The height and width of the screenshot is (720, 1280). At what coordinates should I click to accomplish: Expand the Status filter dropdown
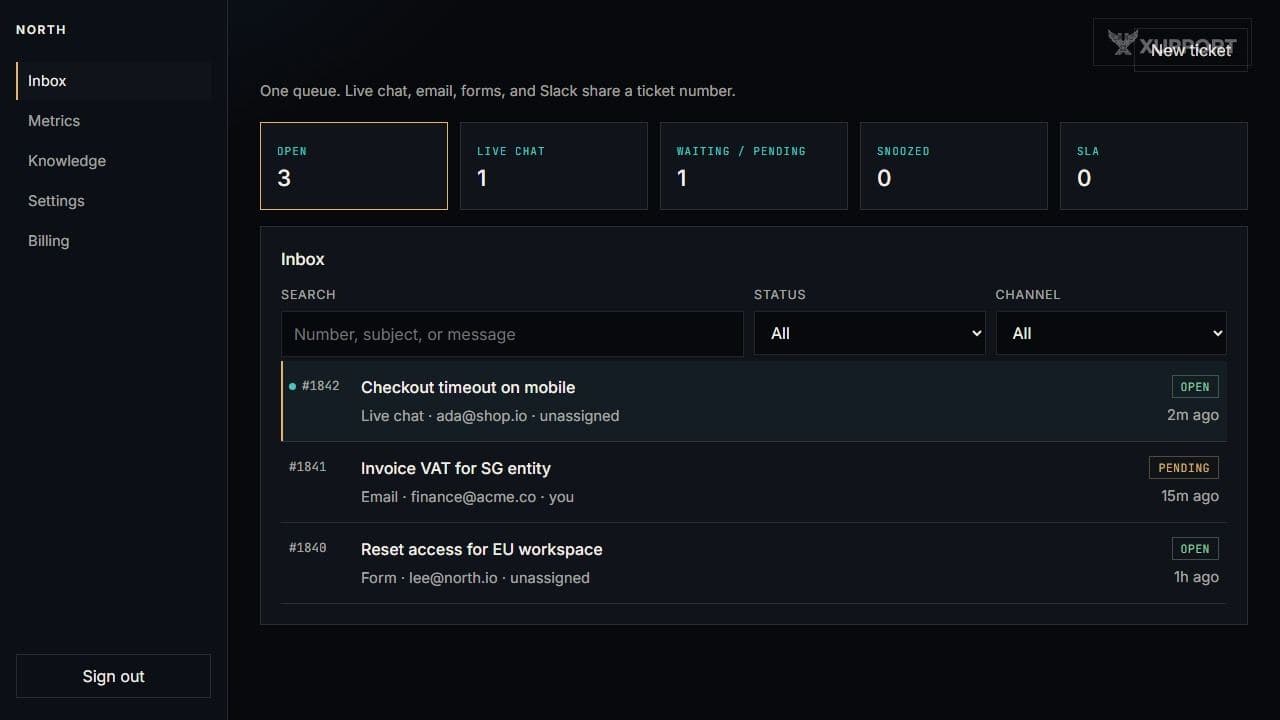point(869,334)
